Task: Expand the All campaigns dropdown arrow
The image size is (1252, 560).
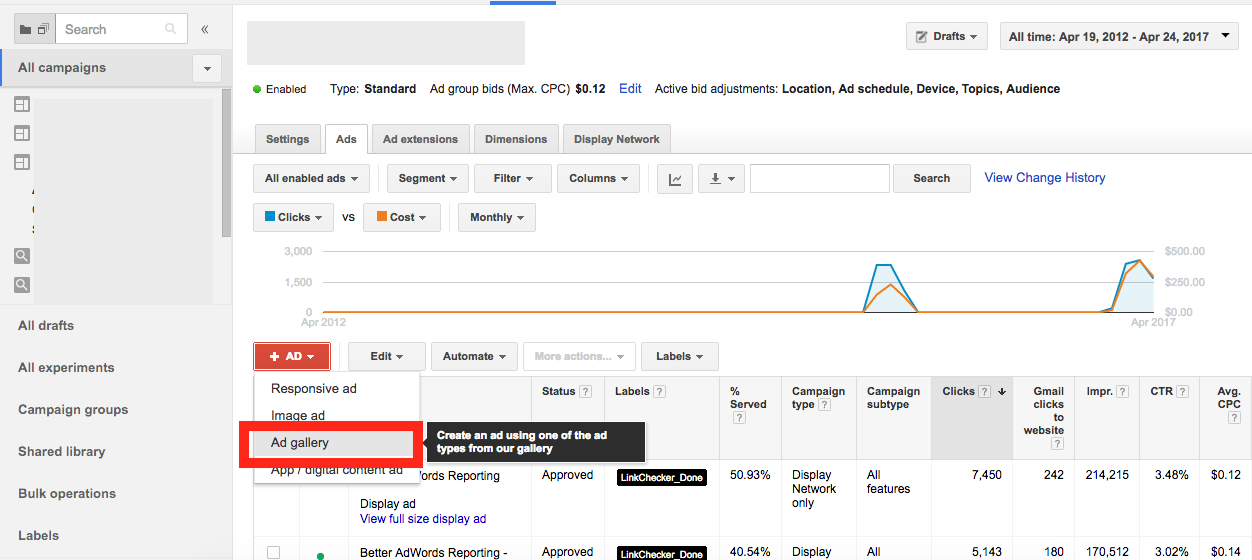Action: pos(207,69)
